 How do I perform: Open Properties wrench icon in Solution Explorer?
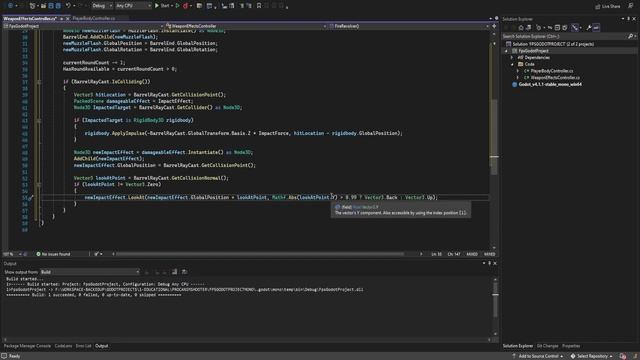589,28
